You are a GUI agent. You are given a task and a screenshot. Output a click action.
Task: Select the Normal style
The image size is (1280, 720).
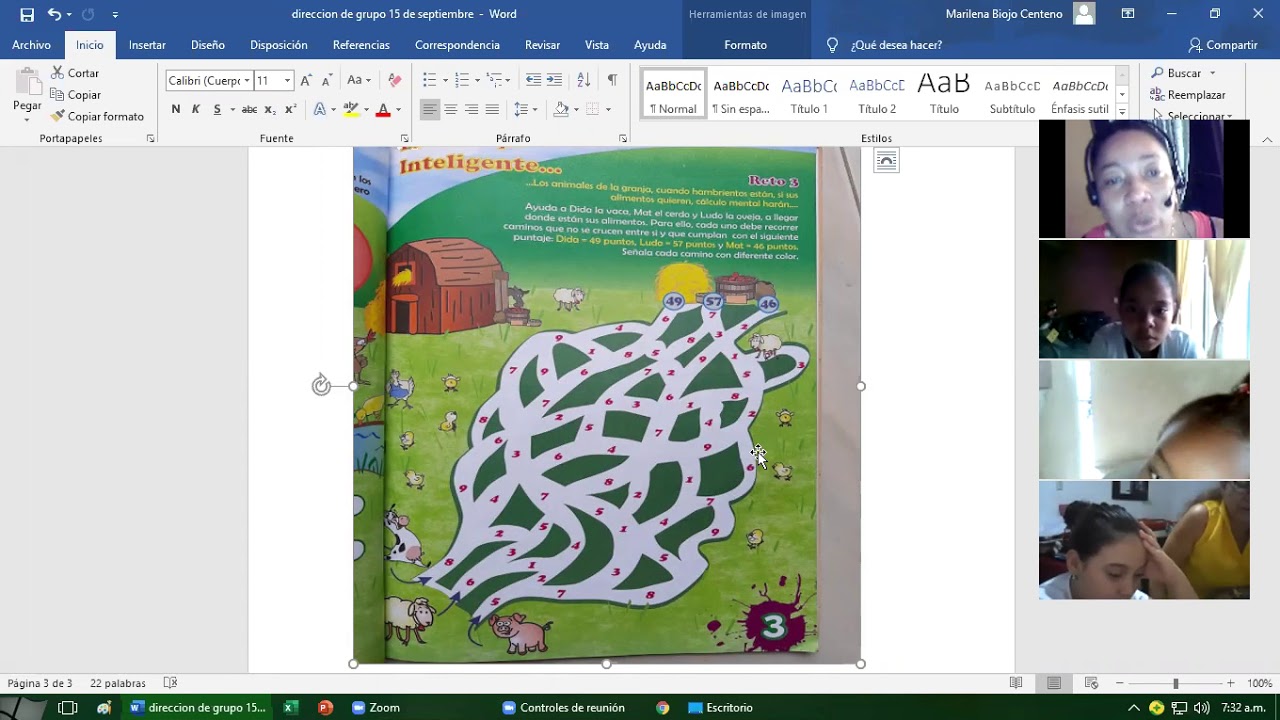[x=673, y=93]
